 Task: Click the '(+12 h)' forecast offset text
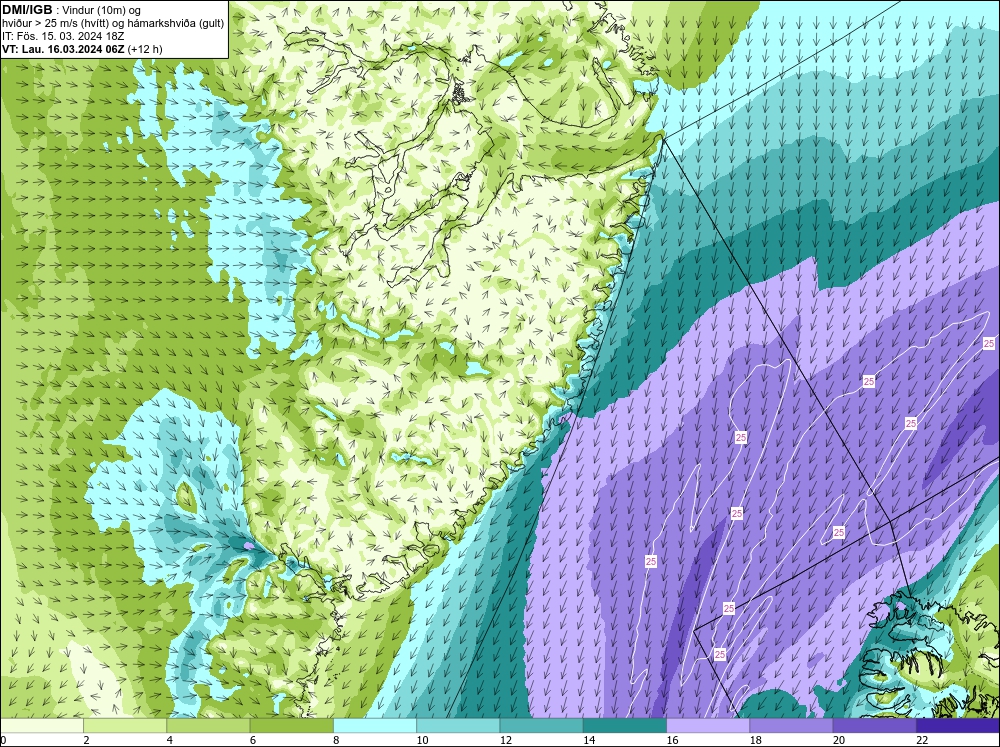pyautogui.click(x=145, y=49)
